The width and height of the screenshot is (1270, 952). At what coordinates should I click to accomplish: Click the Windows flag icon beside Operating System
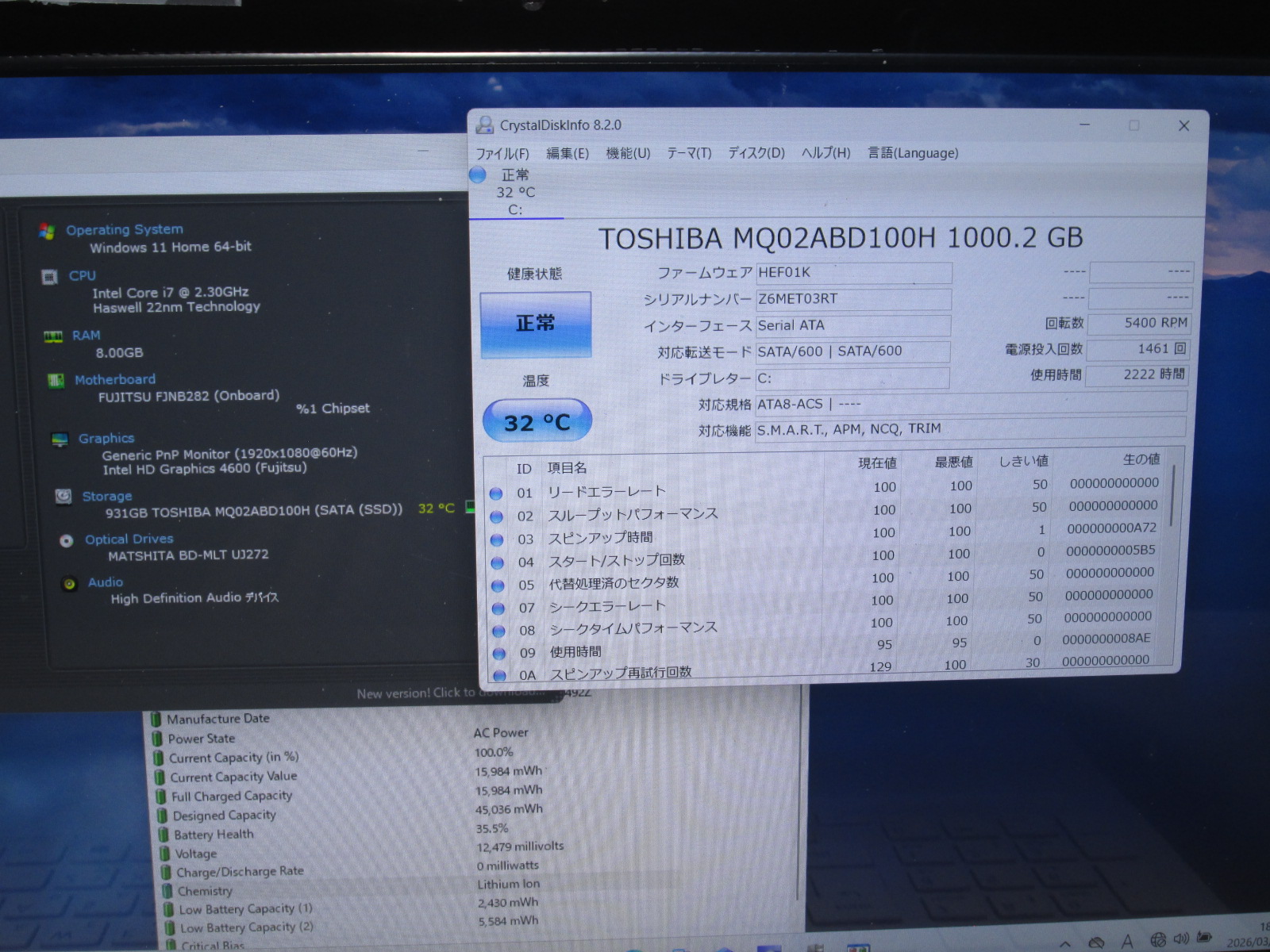coord(47,231)
